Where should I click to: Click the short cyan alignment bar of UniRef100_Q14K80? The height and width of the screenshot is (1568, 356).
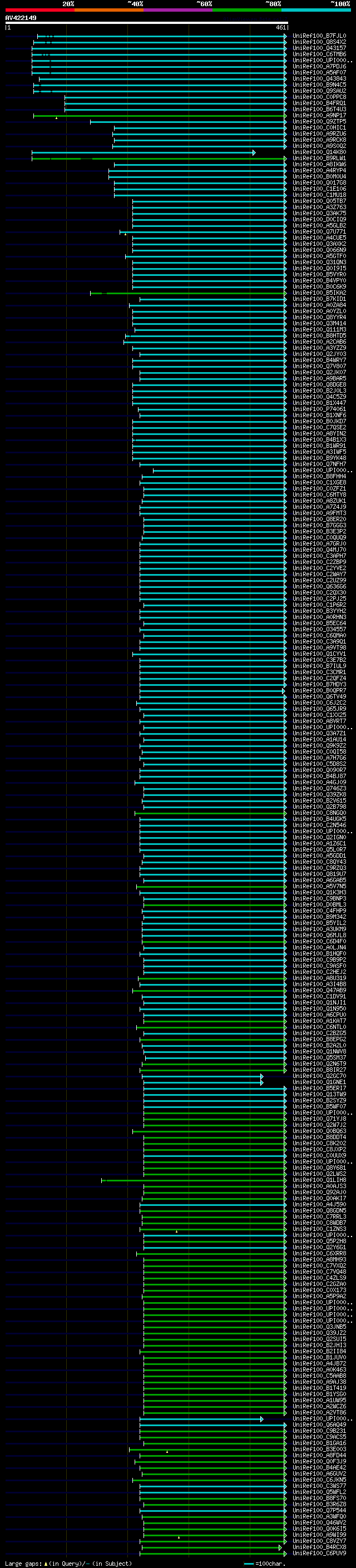[x=143, y=152]
